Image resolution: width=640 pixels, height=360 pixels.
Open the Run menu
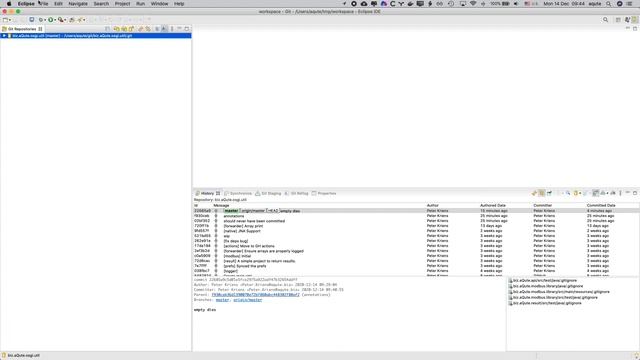coord(140,4)
